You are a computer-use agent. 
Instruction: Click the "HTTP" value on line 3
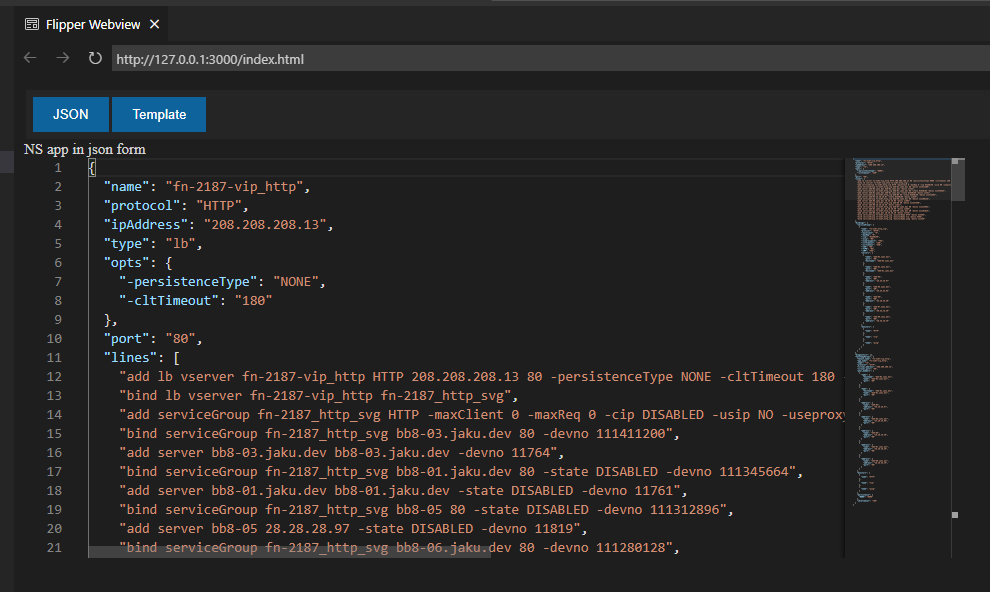click(219, 206)
